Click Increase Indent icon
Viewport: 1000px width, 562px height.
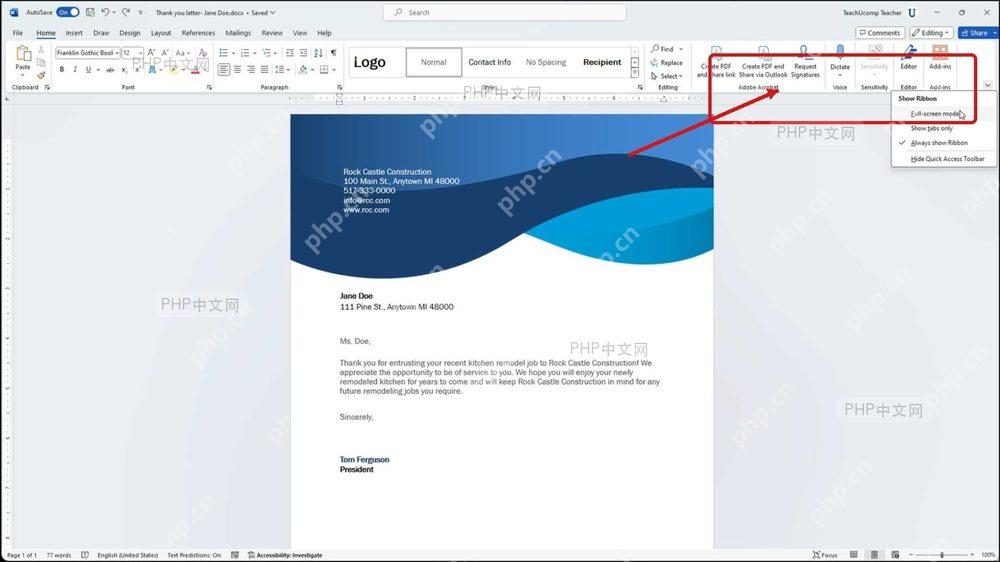[304, 53]
